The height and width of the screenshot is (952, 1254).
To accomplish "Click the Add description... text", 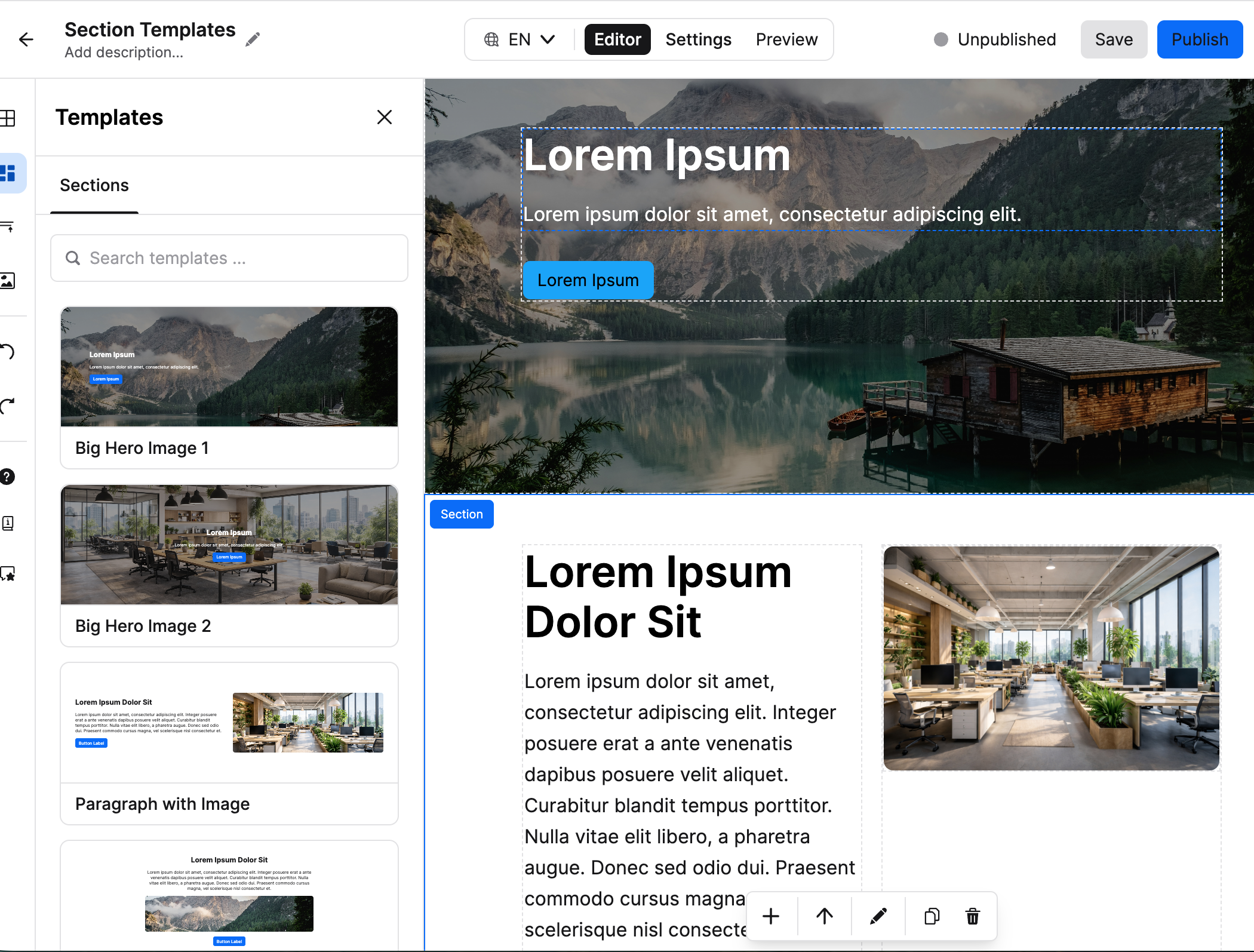I will [124, 53].
